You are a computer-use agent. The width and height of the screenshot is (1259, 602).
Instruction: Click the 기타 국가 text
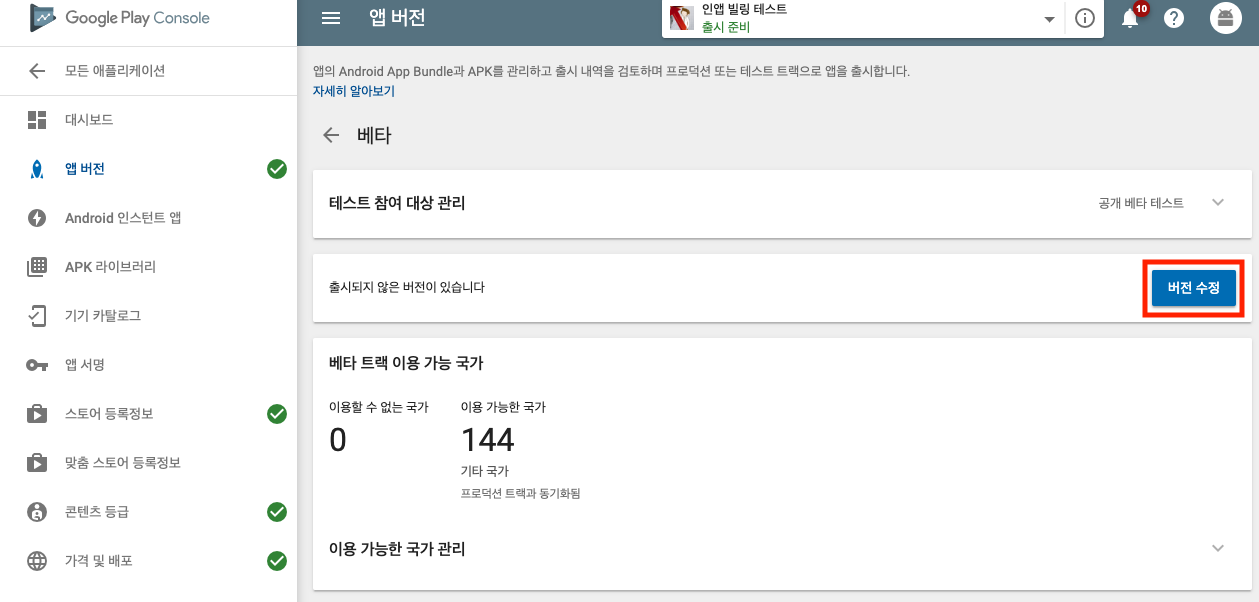(485, 471)
